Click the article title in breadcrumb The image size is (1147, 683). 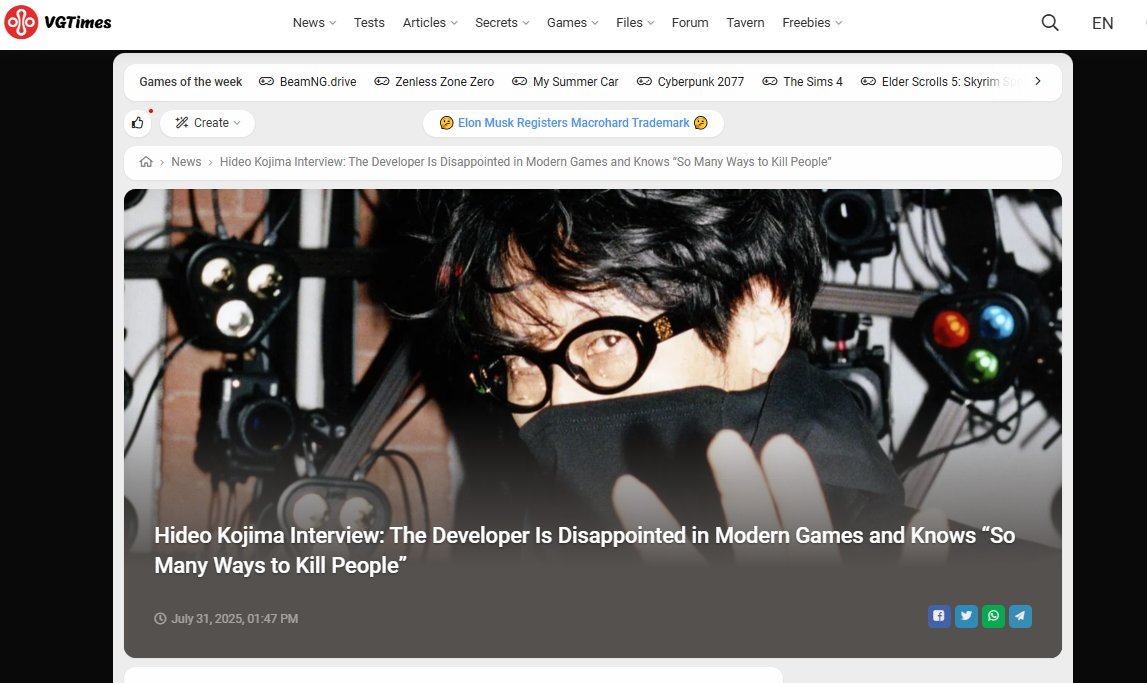coord(525,162)
